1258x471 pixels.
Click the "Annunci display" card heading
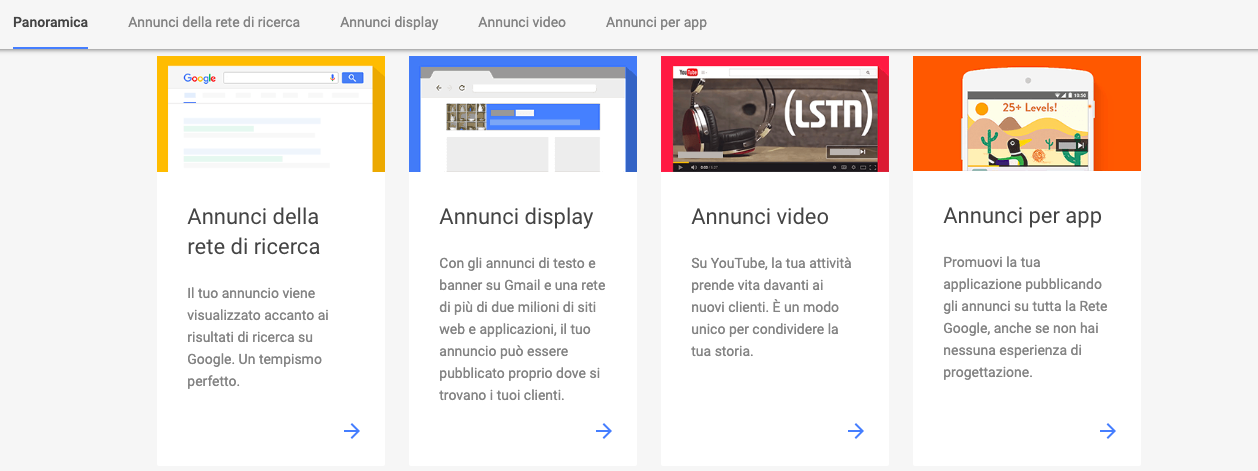point(516,217)
